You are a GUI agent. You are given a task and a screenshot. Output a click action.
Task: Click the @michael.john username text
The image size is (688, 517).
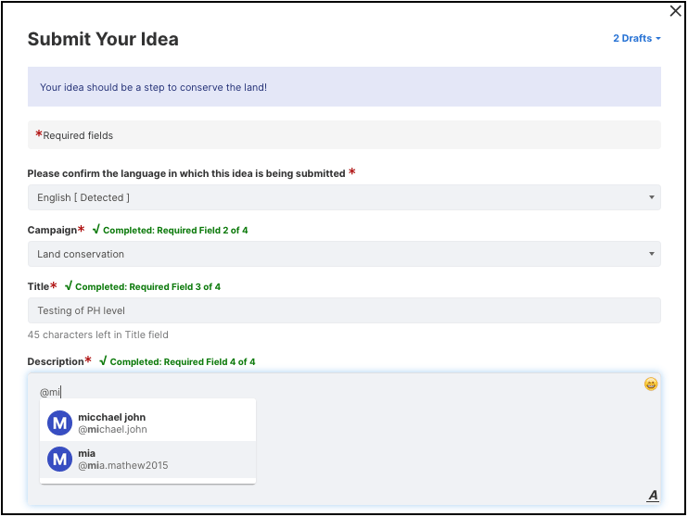[x=113, y=430]
